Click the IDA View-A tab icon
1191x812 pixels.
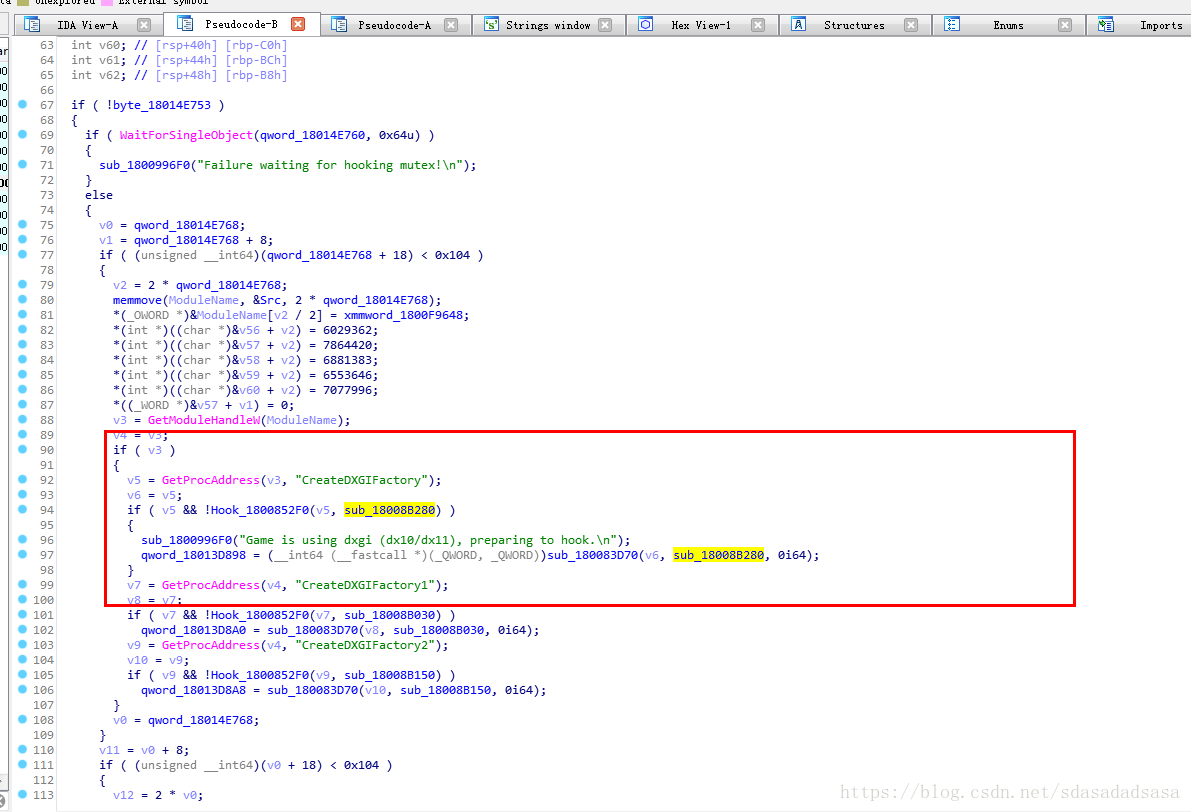(x=32, y=25)
